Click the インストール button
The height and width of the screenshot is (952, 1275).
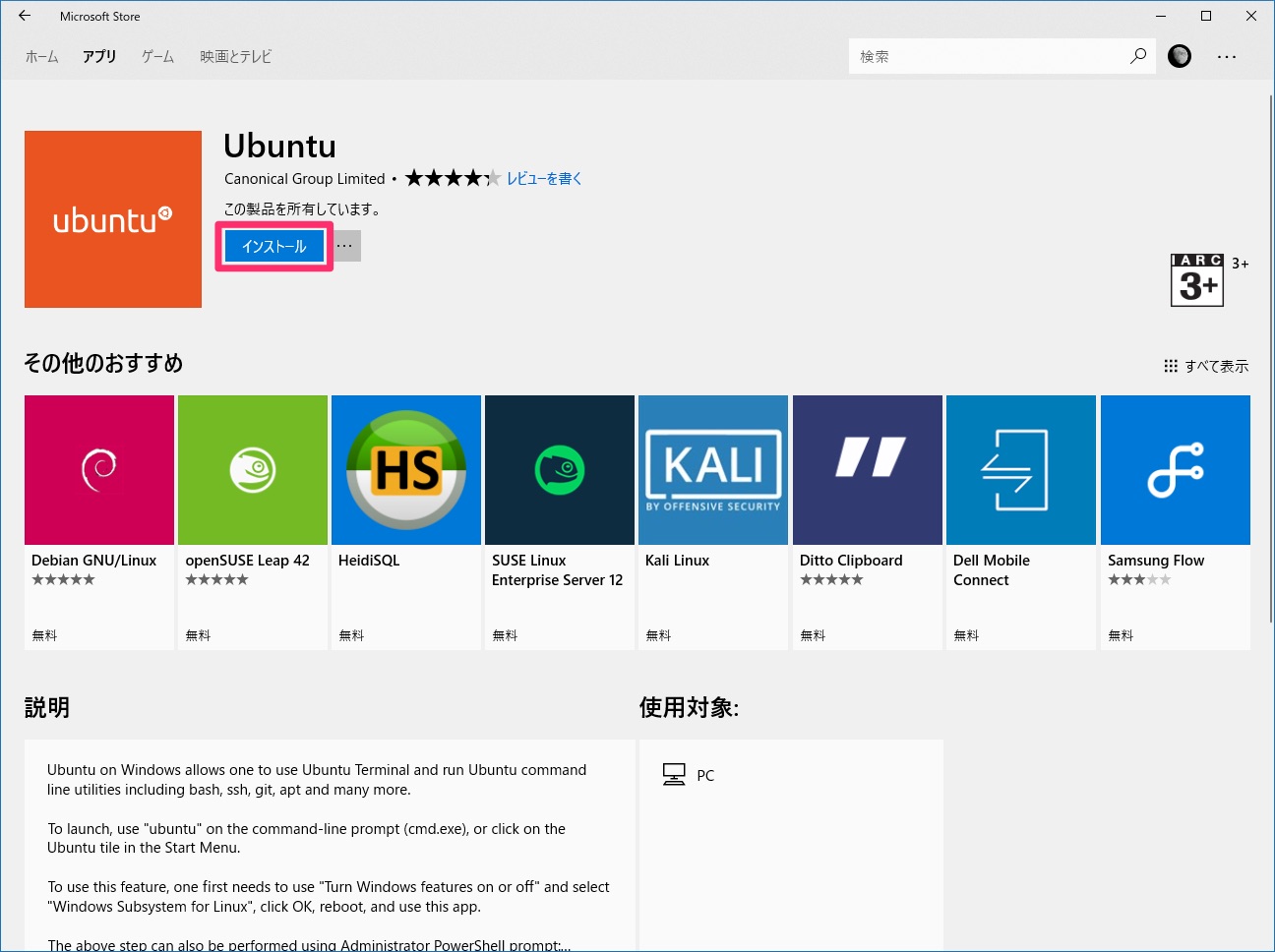coord(274,246)
